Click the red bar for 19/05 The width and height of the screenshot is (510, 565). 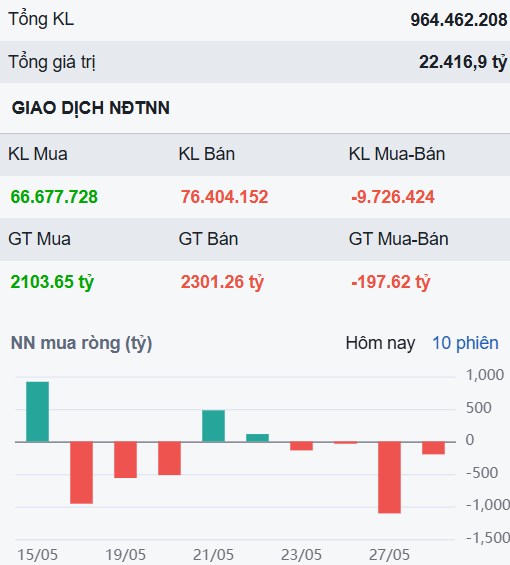pyautogui.click(x=125, y=460)
